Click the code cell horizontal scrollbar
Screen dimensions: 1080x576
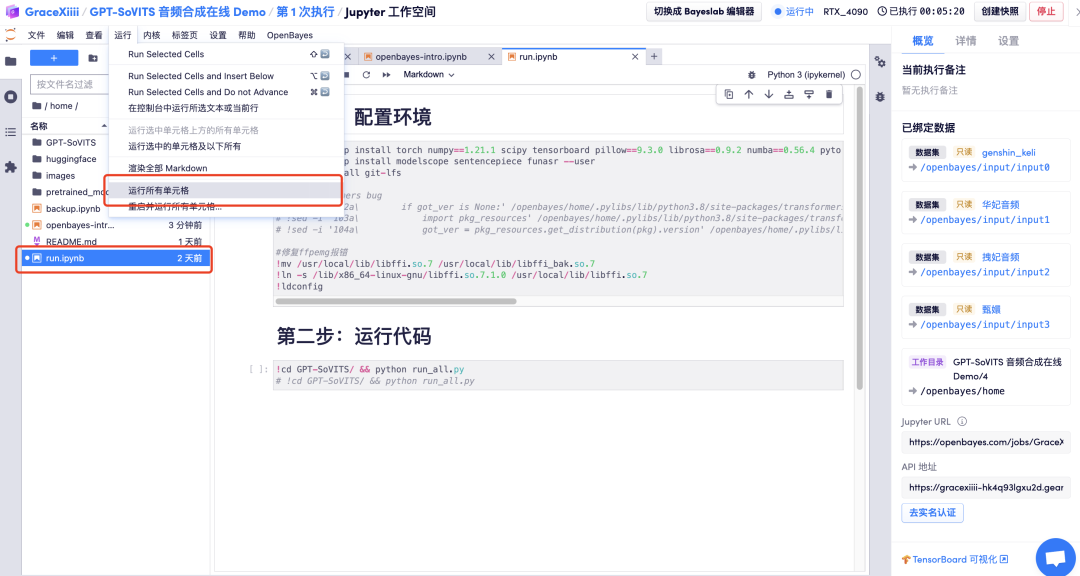coord(396,301)
